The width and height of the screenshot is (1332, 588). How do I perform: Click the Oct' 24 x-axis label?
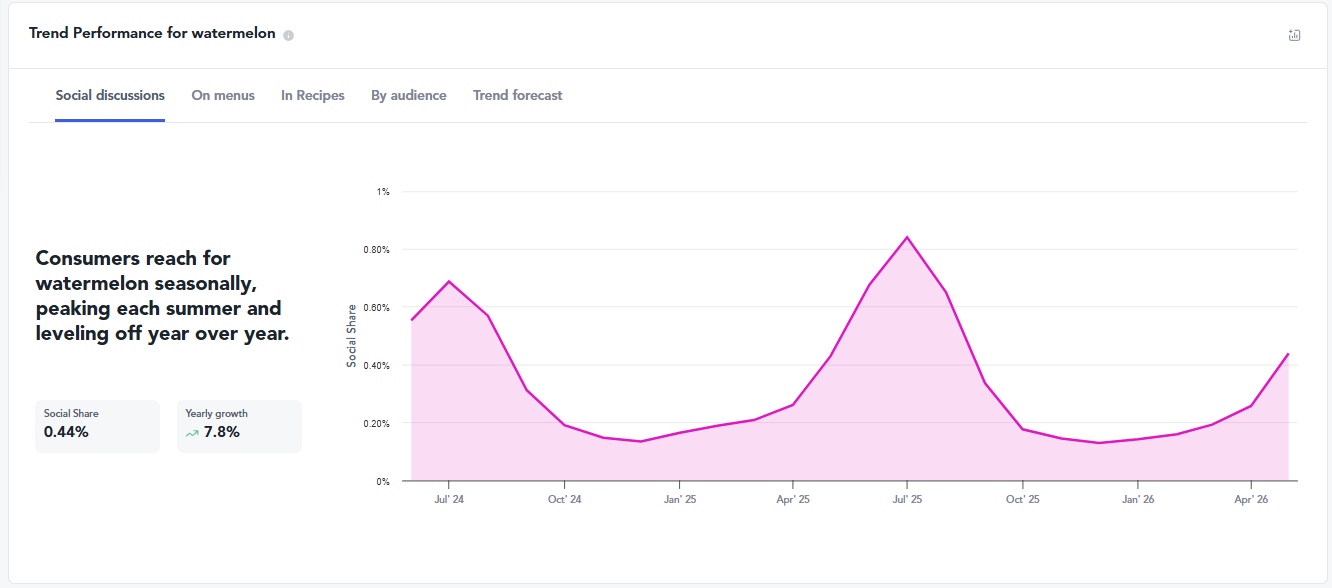pyautogui.click(x=564, y=499)
